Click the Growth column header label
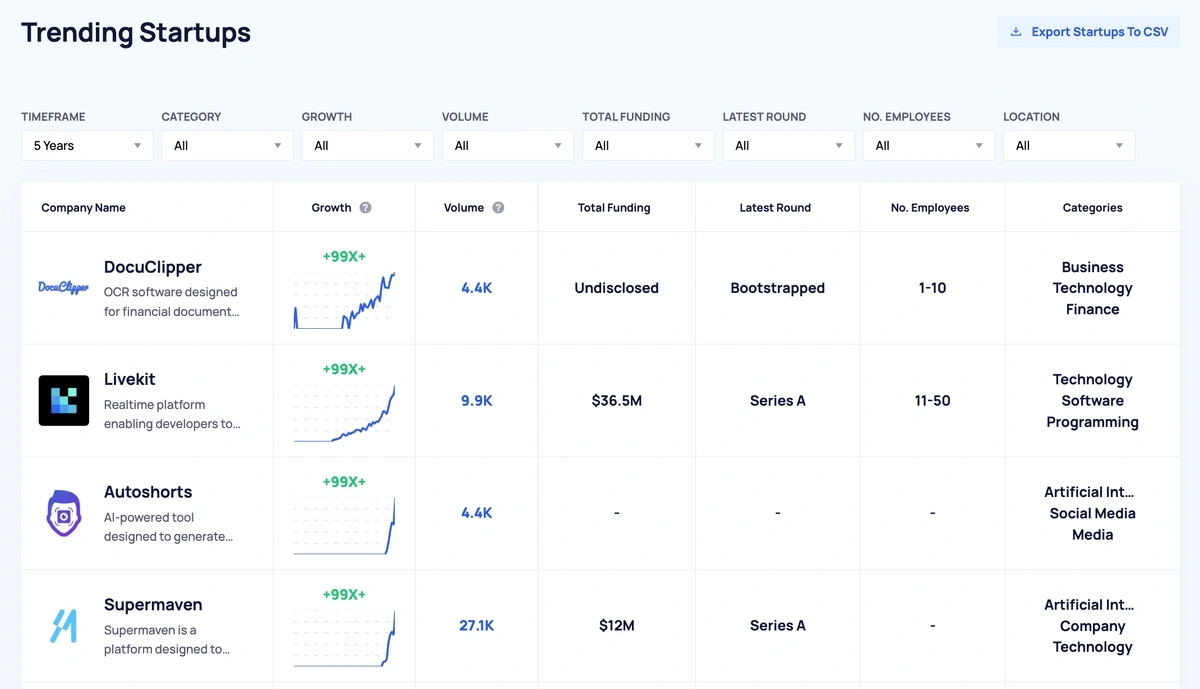The image size is (1200, 689). 331,208
